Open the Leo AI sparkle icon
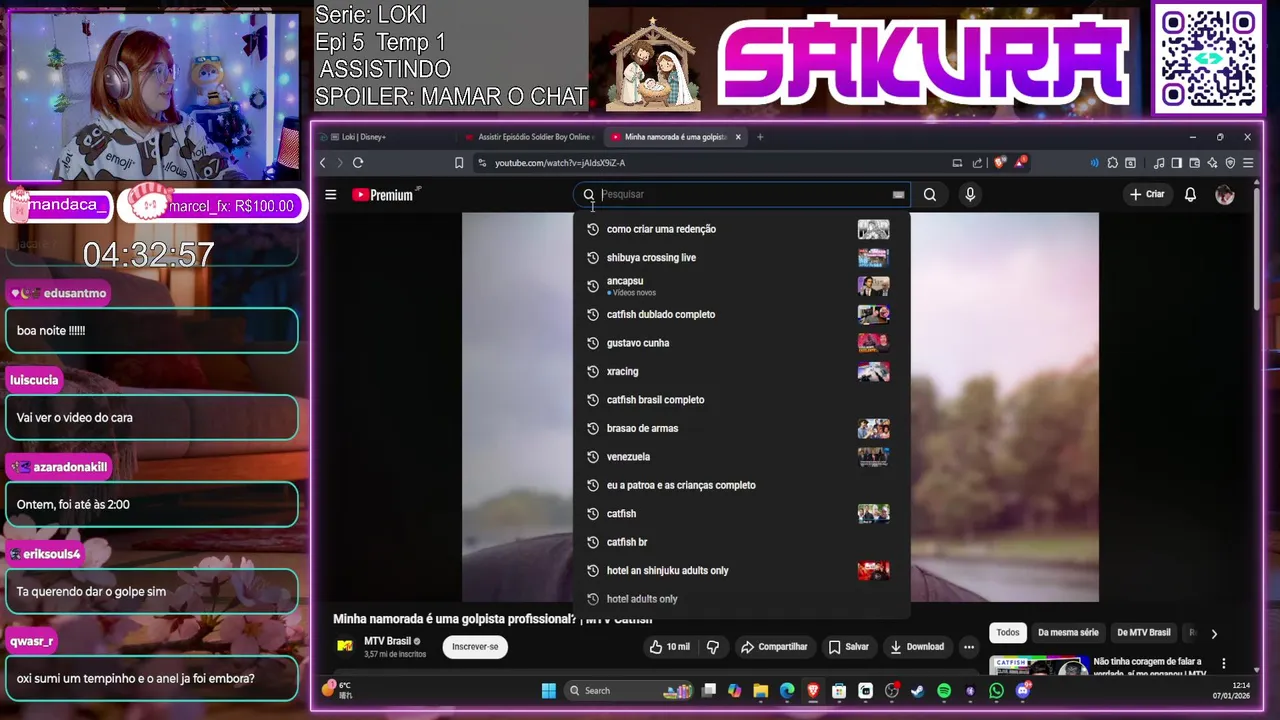Screen dimensions: 1280x720 click(1212, 163)
